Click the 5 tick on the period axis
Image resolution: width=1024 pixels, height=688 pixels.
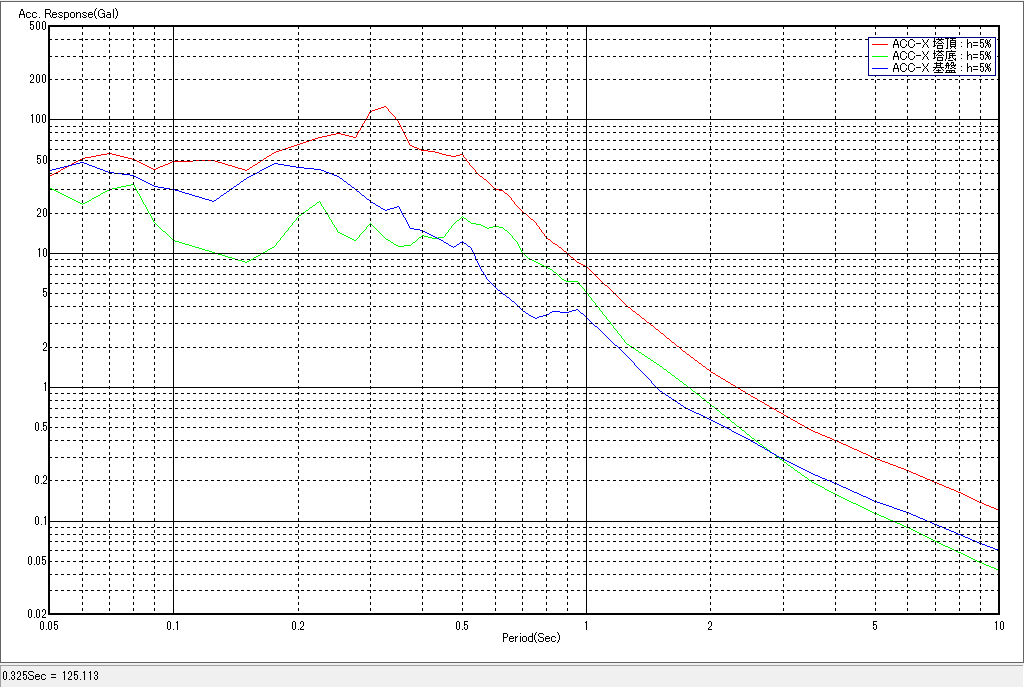click(874, 625)
